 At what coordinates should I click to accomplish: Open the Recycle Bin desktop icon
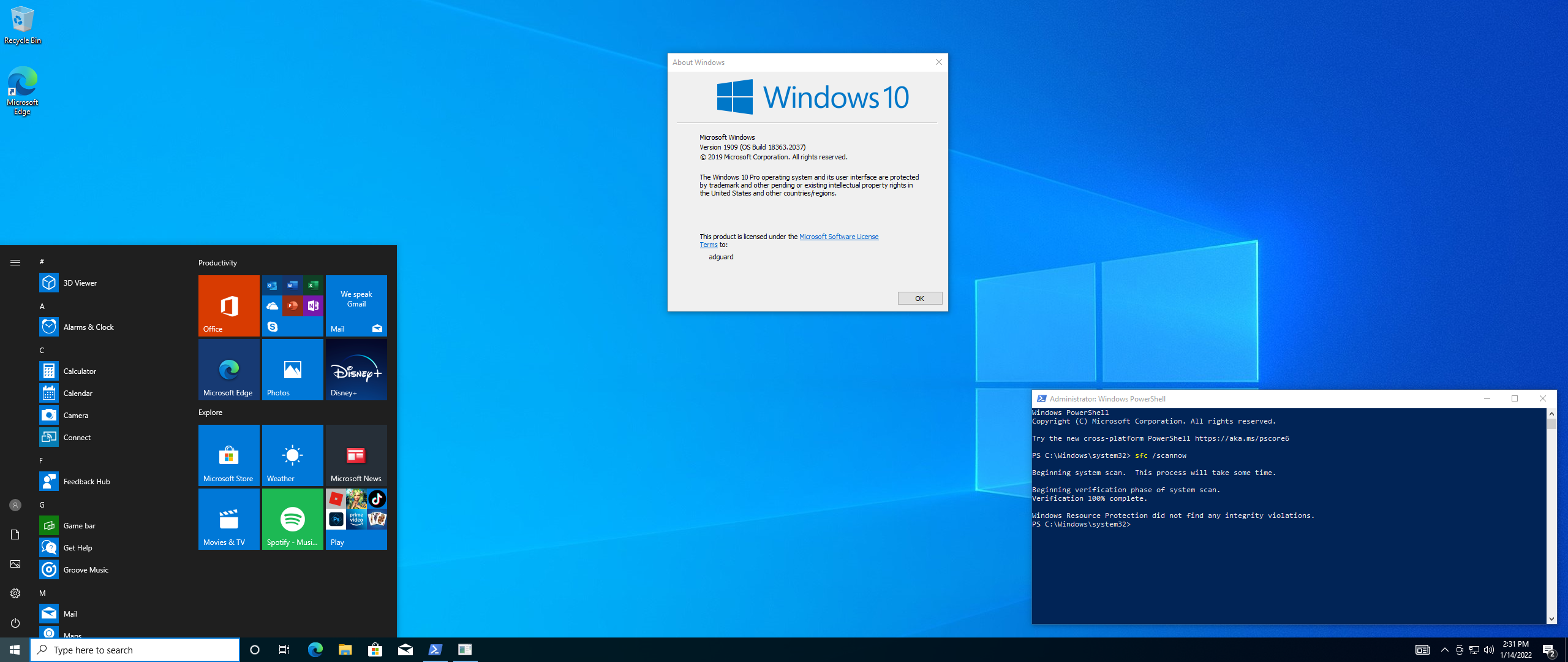pyautogui.click(x=22, y=26)
